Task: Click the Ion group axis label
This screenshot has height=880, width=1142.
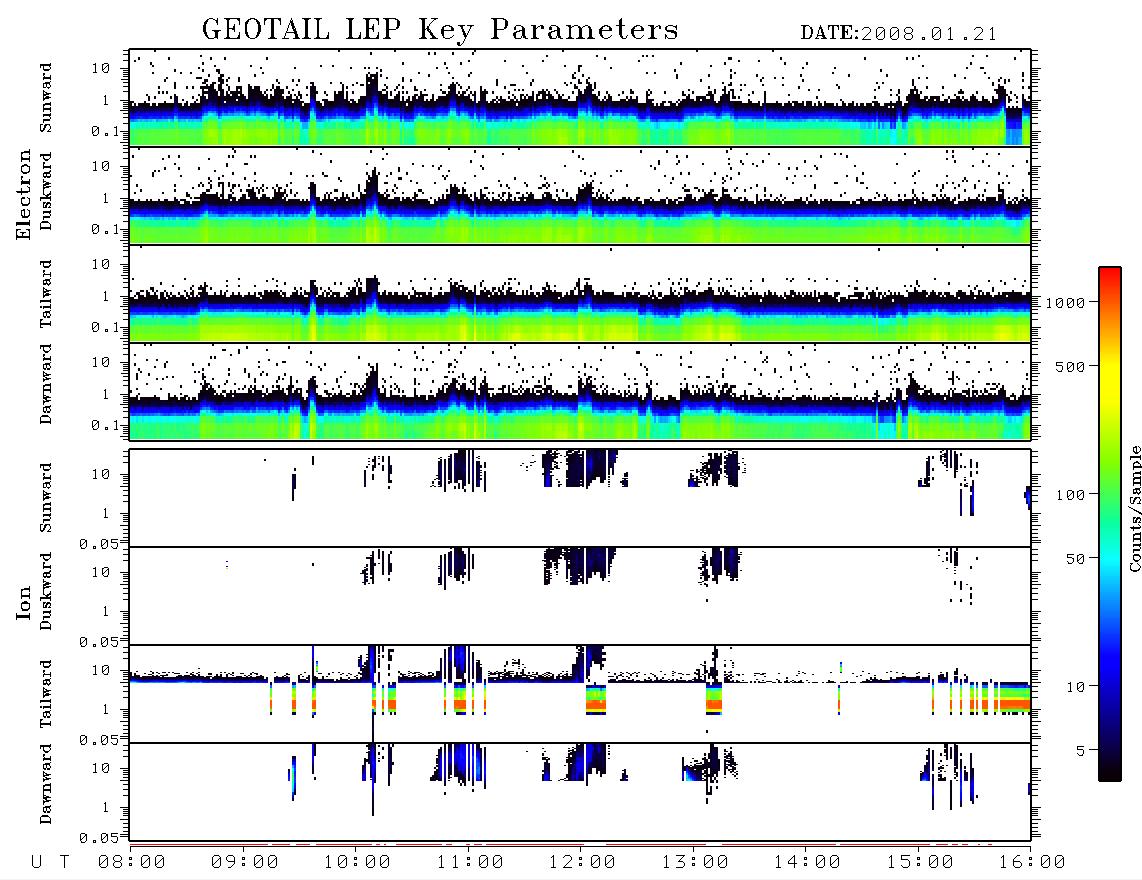Action: [24, 602]
